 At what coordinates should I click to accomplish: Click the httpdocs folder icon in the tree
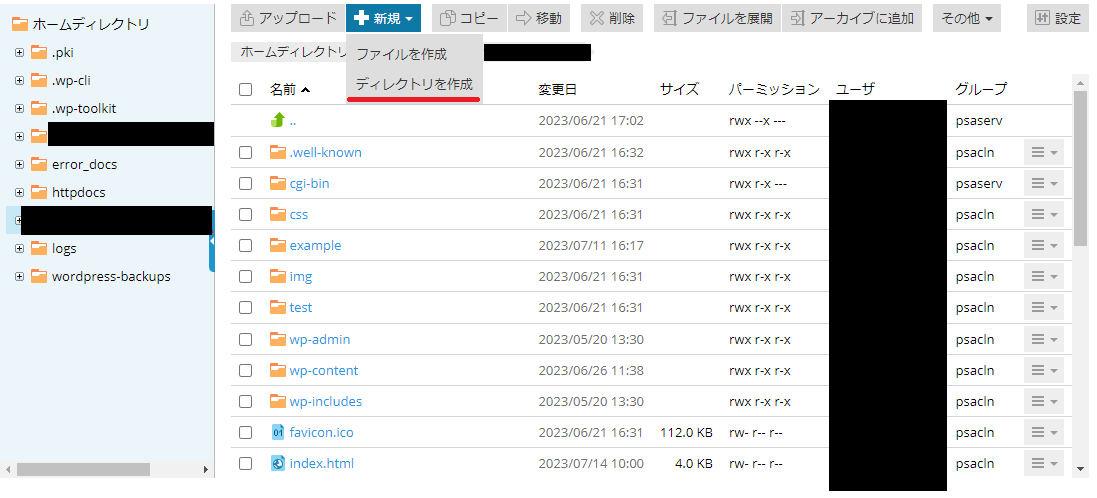coord(39,192)
